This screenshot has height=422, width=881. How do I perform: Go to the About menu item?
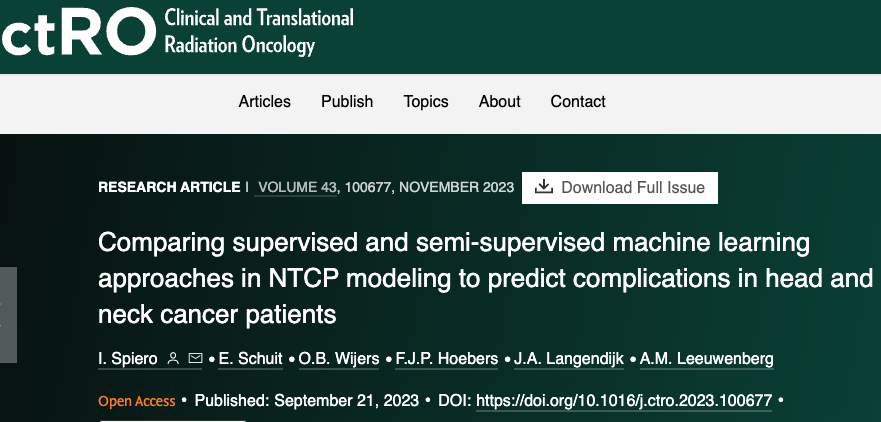pyautogui.click(x=499, y=101)
